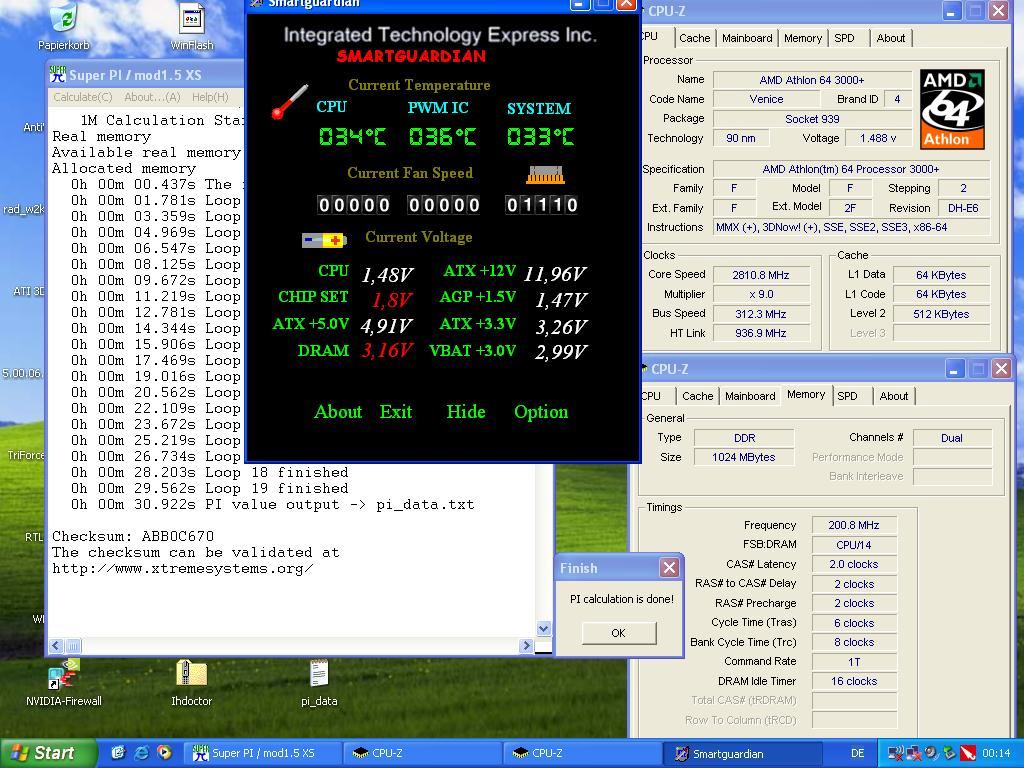This screenshot has width=1024, height=768.
Task: Switch to About tab in lower CPU-Z
Action: point(893,396)
